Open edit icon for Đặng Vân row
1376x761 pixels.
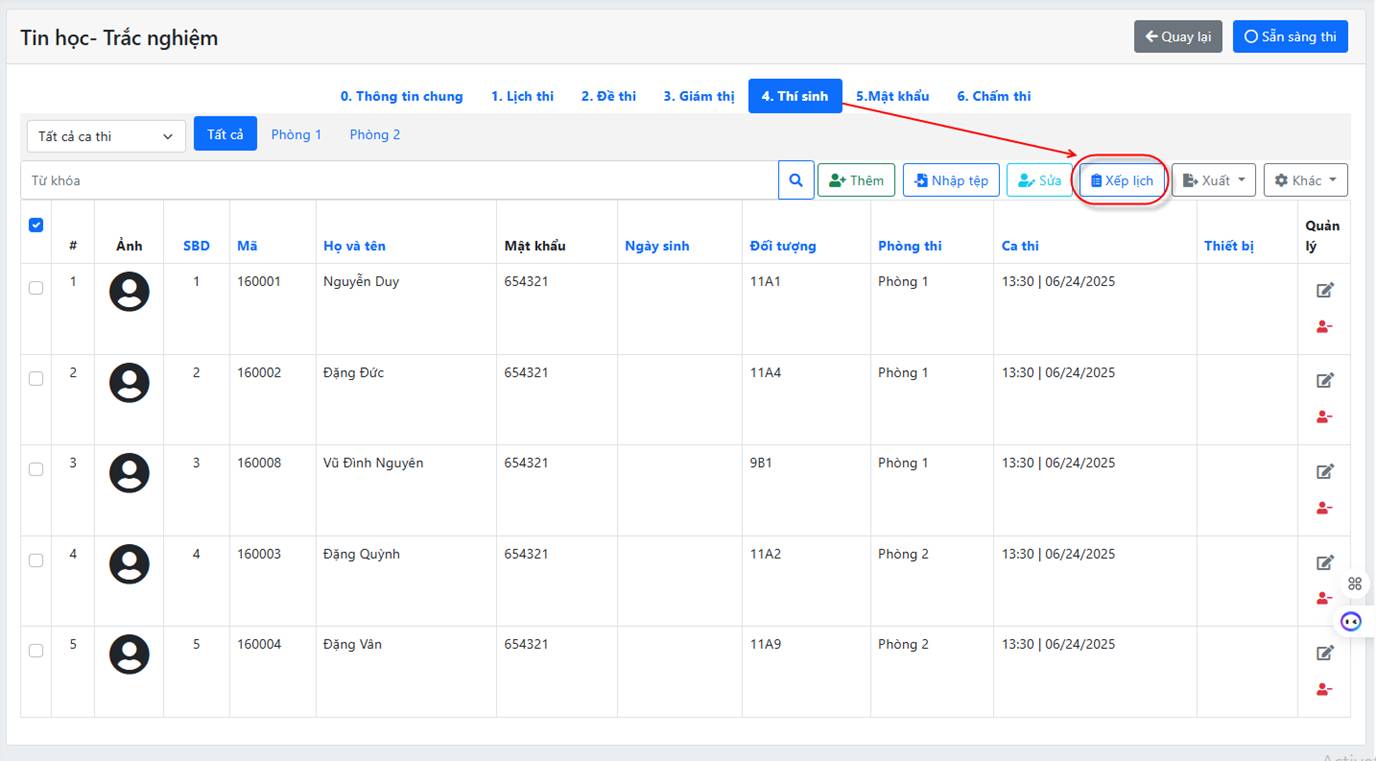pyautogui.click(x=1325, y=653)
